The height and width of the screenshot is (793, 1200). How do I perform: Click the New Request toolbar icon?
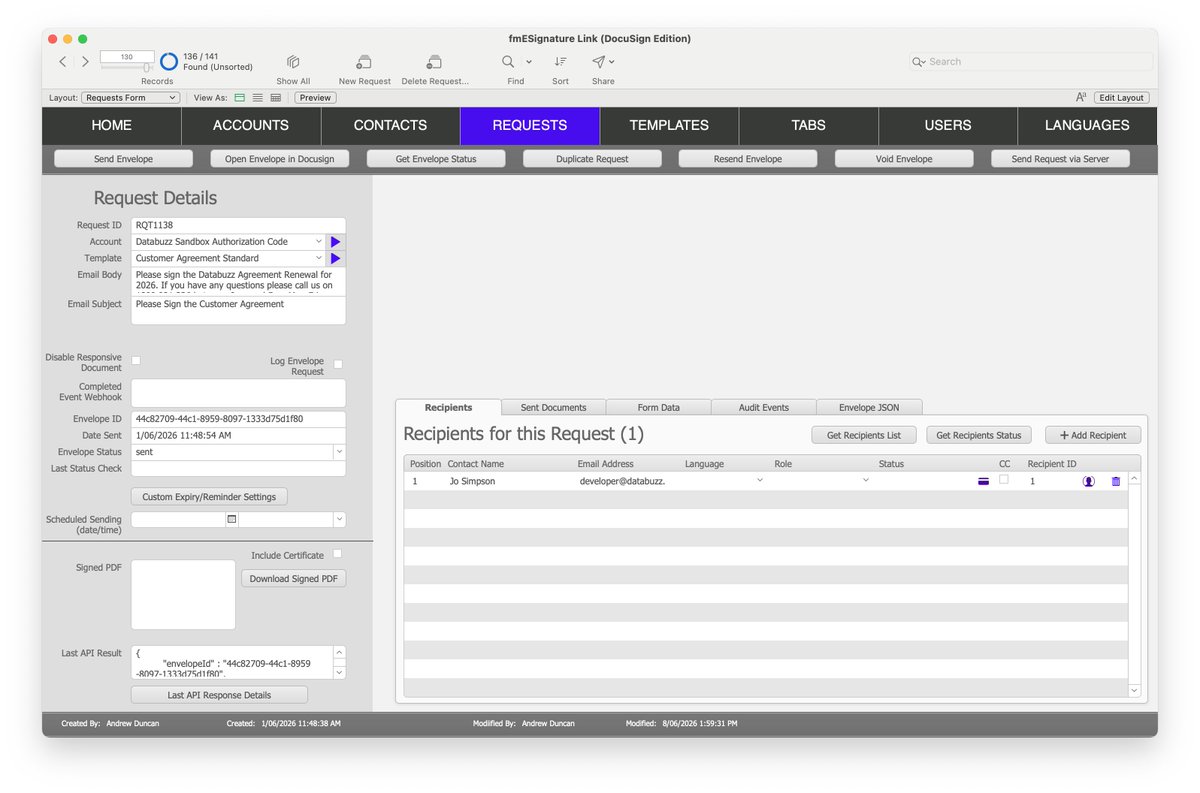365,62
